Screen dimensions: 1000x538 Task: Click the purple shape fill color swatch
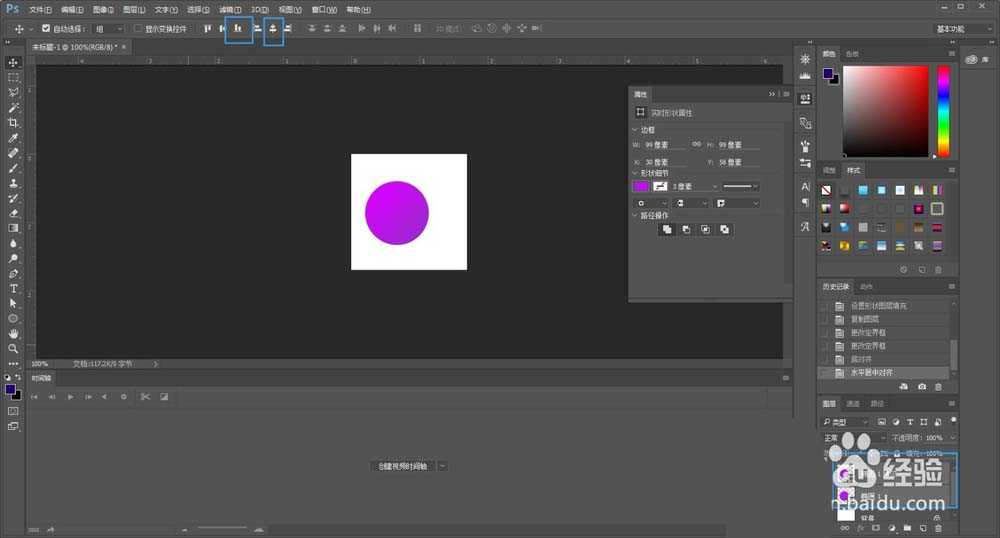coord(641,186)
